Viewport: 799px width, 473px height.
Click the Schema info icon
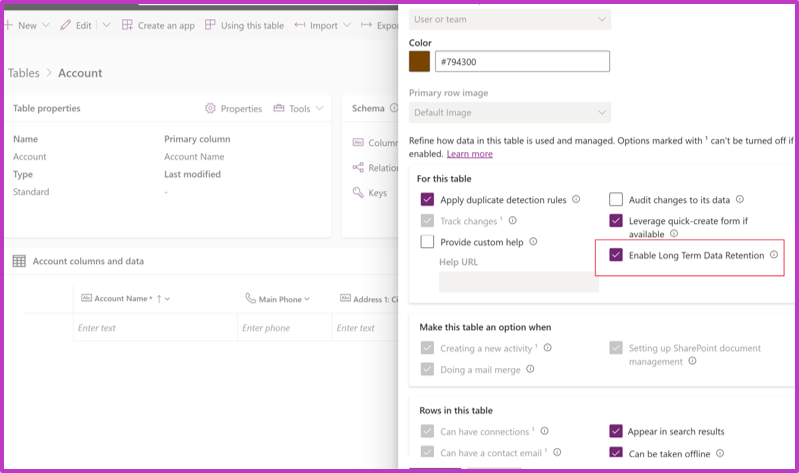394,108
